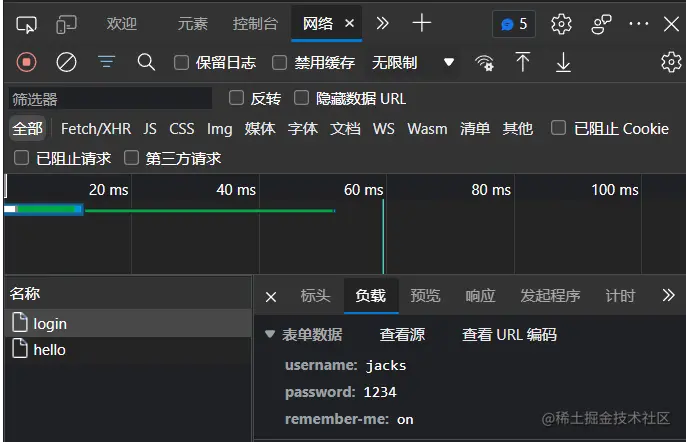686x442 pixels.
Task: Open DevTools settings gear in top bar
Action: pyautogui.click(x=561, y=24)
